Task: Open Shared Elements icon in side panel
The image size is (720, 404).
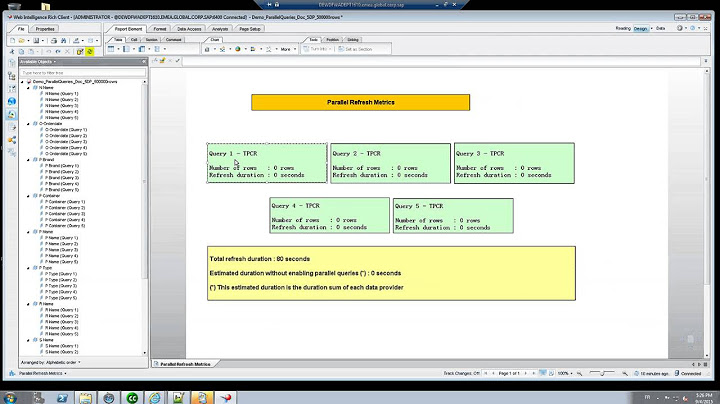Action: tap(12, 140)
